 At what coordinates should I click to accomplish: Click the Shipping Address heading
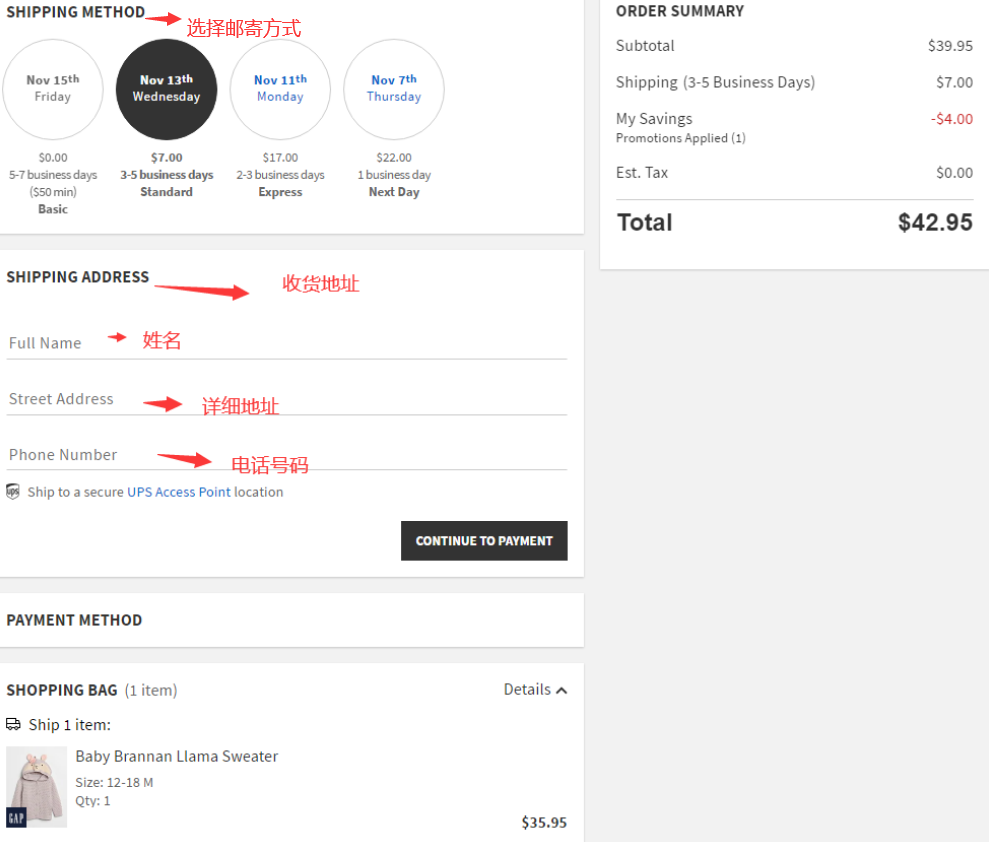coord(77,277)
